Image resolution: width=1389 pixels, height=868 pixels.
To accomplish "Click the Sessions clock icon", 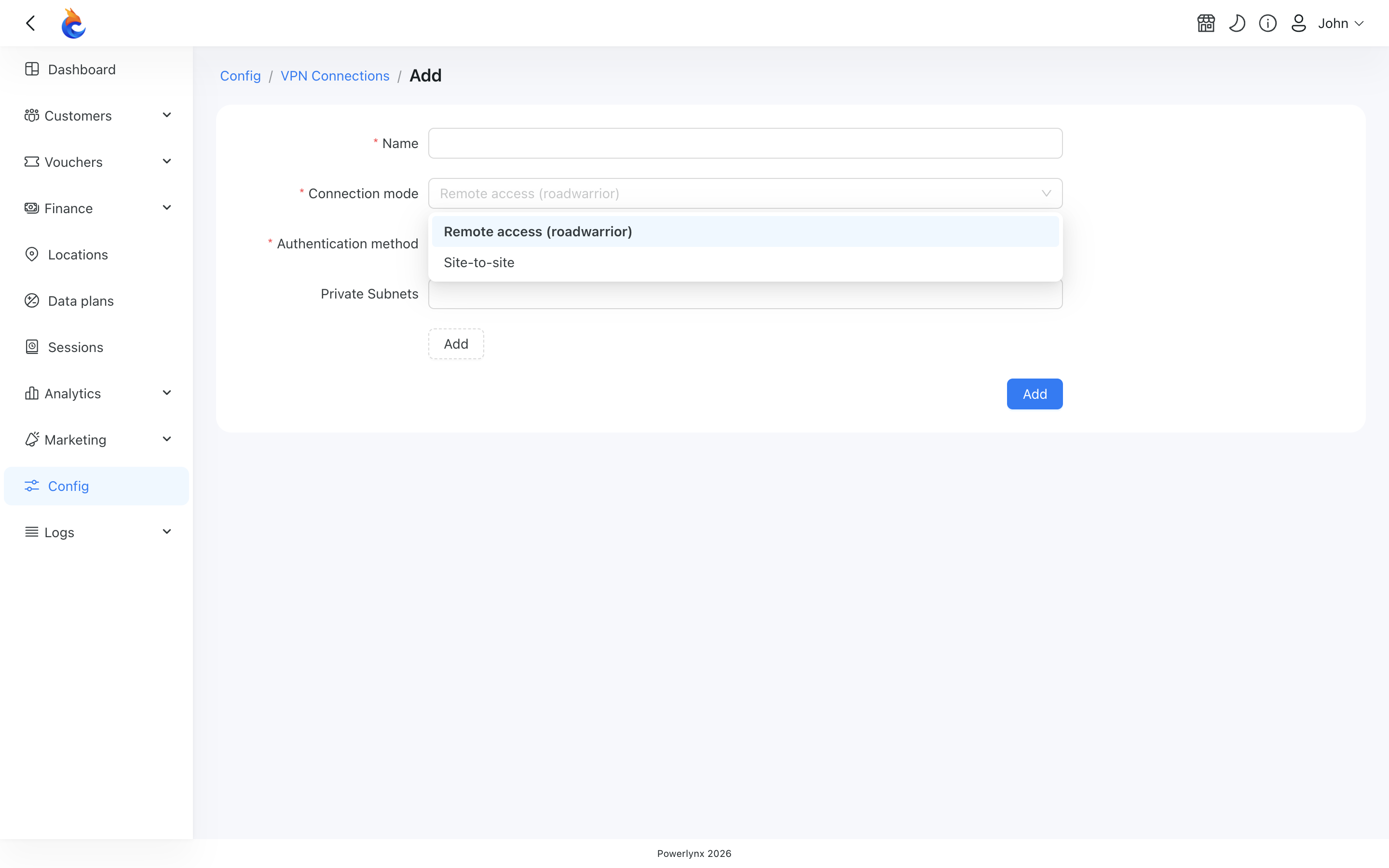I will [32, 347].
